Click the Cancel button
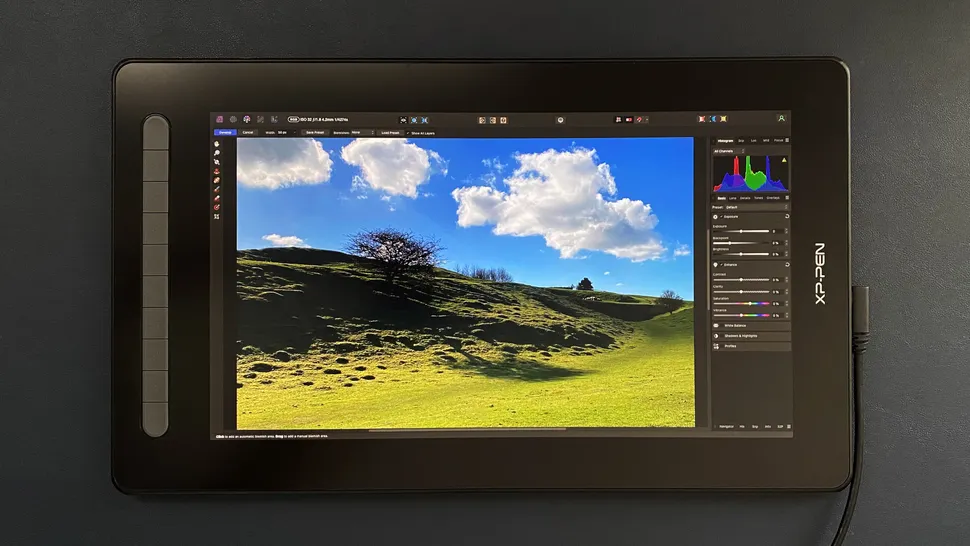The height and width of the screenshot is (546, 970). tap(248, 132)
